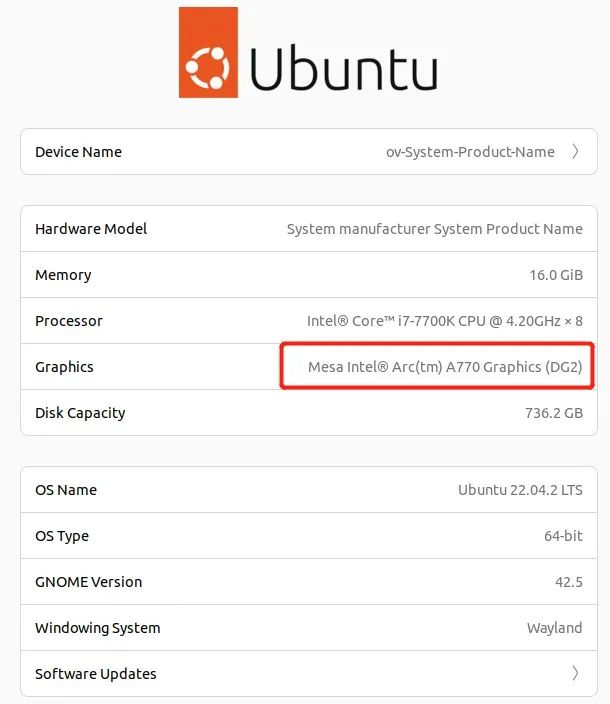Click the Device Name row label
The image size is (610, 704).
[79, 152]
